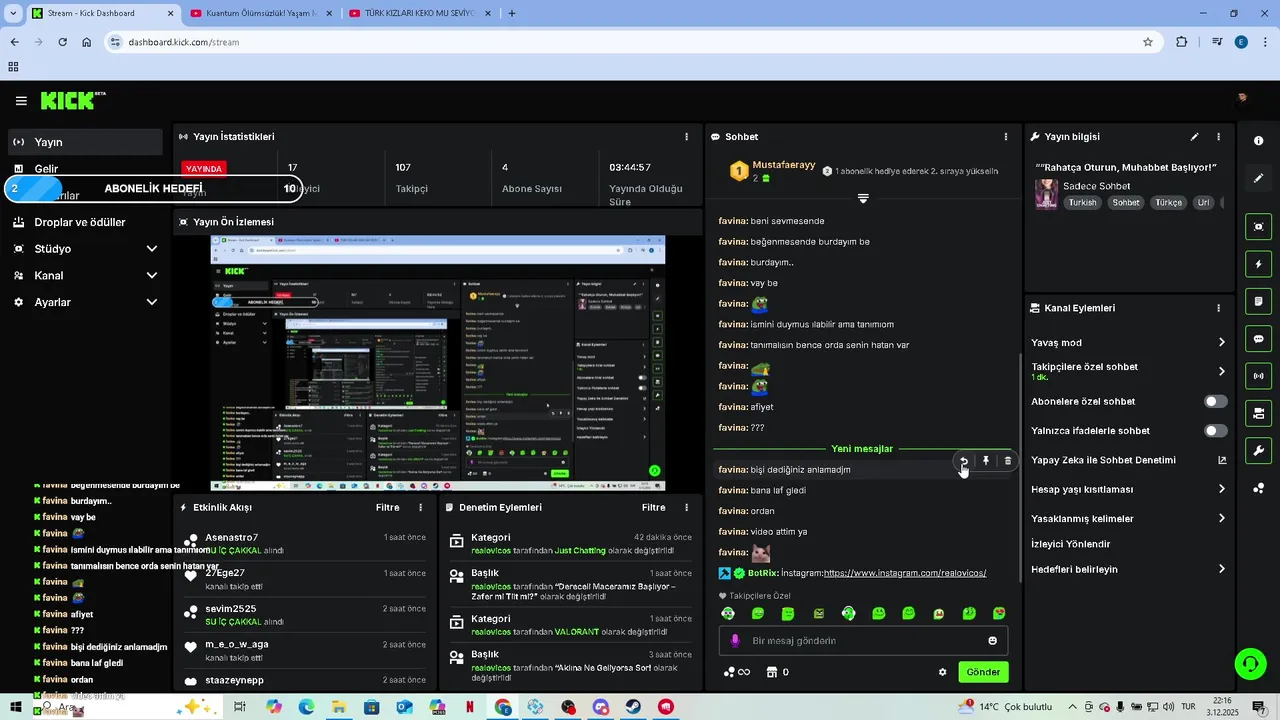This screenshot has width=1280, height=720.
Task: Open Yasaklanmış kelimeler arrow
Action: [1221, 518]
